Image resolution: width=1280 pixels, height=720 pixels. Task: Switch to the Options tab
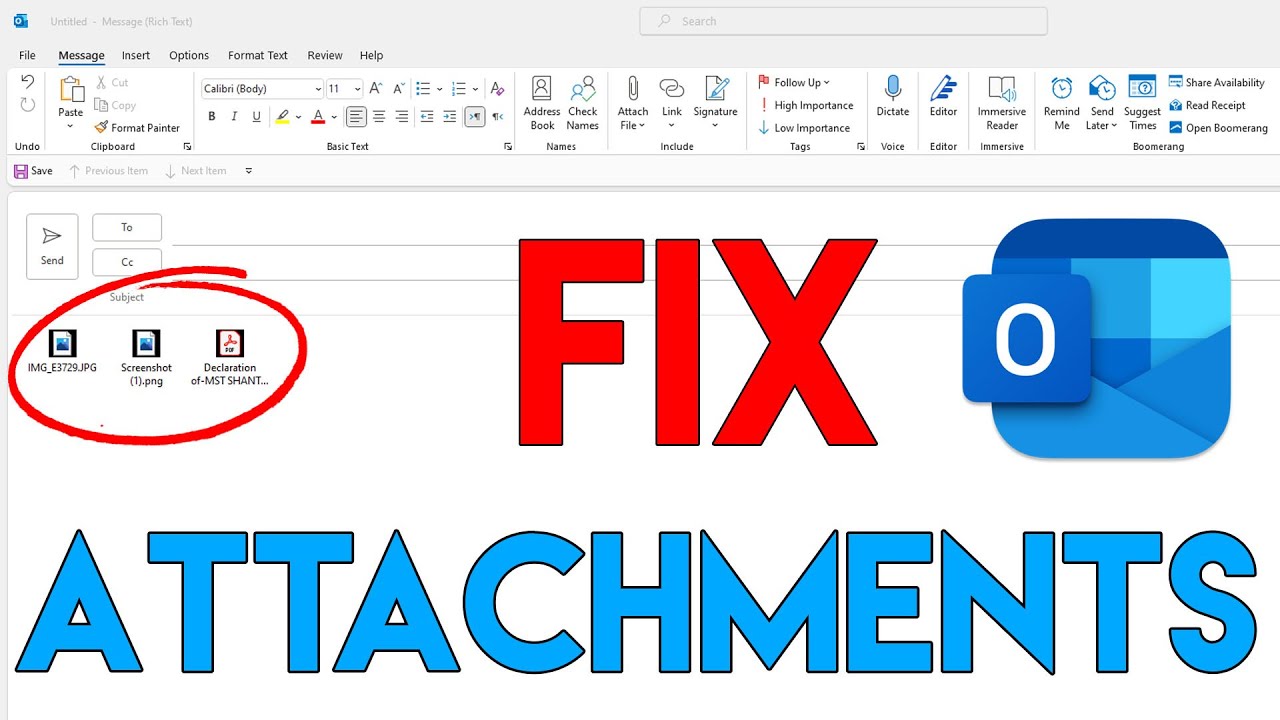[189, 55]
